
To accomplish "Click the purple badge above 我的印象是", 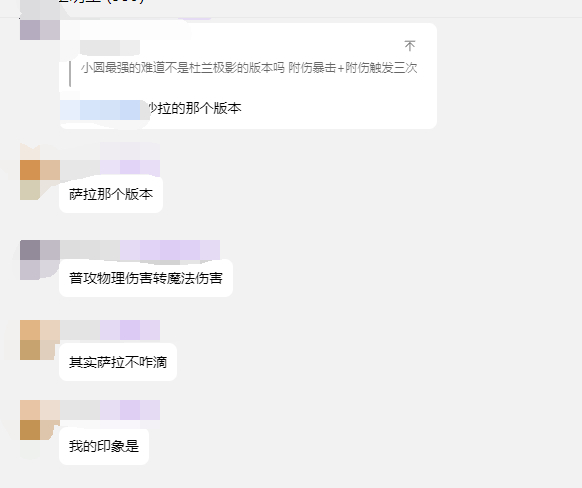I will pos(130,410).
